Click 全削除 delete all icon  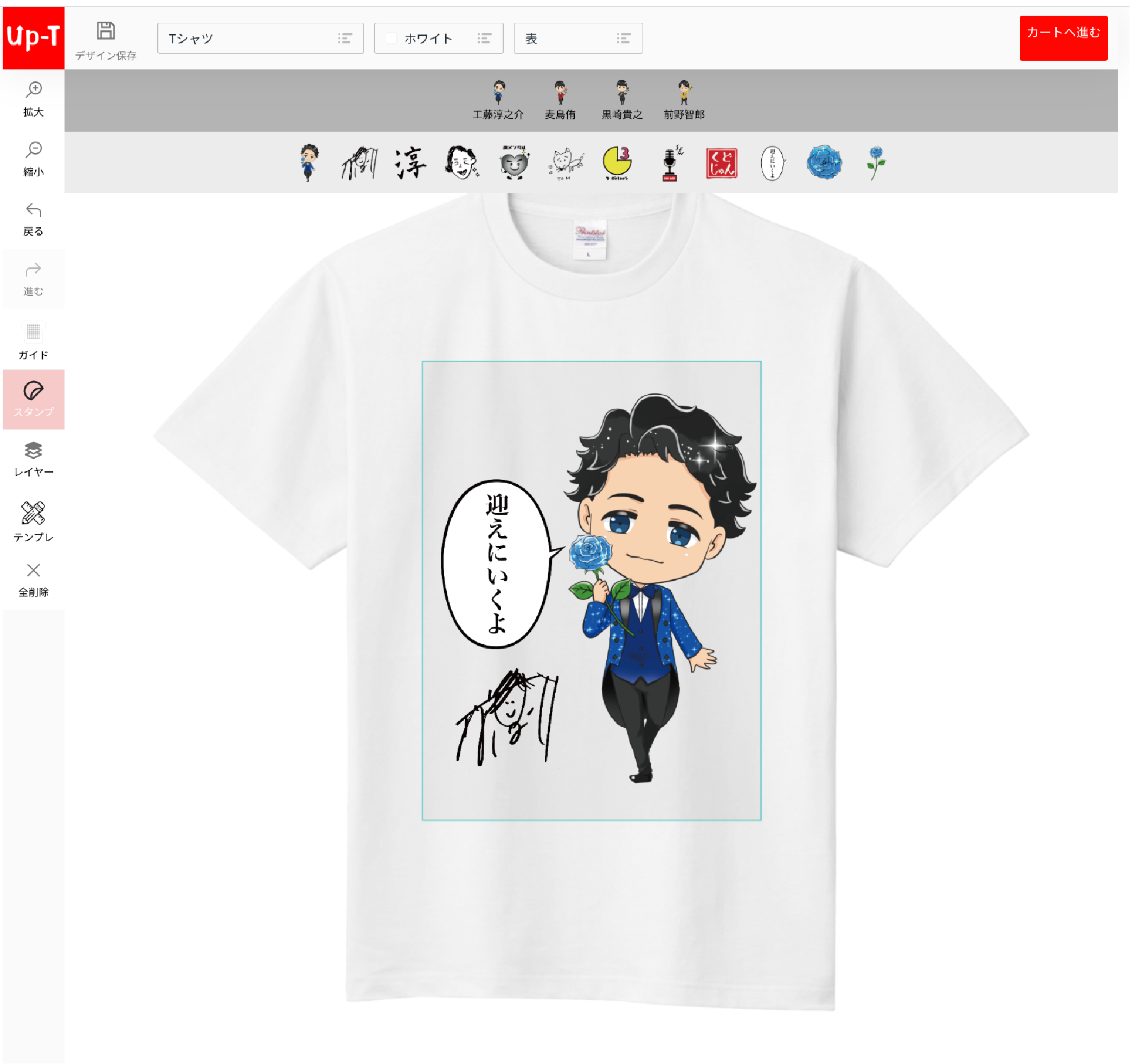[34, 571]
